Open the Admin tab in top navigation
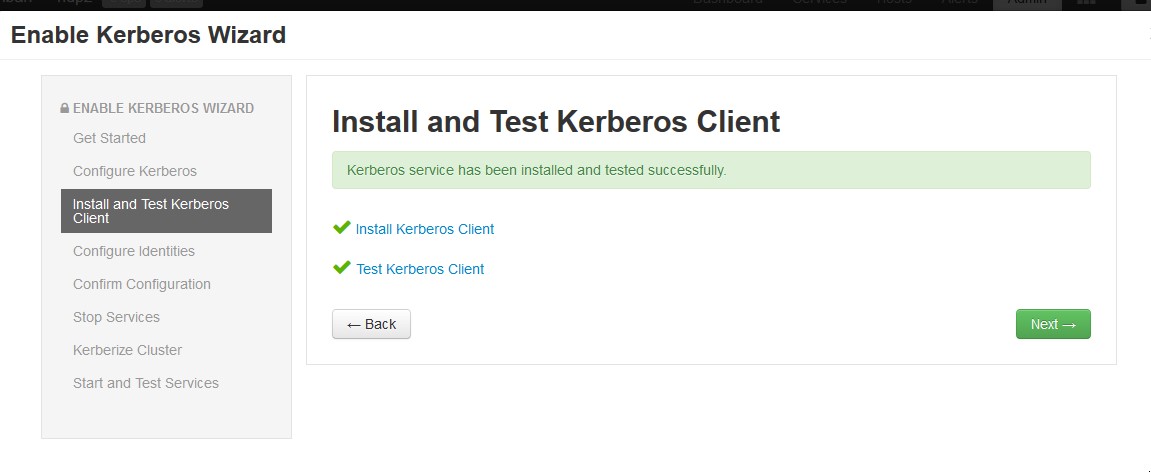Screen dimensions: 1151x473 1026,4
